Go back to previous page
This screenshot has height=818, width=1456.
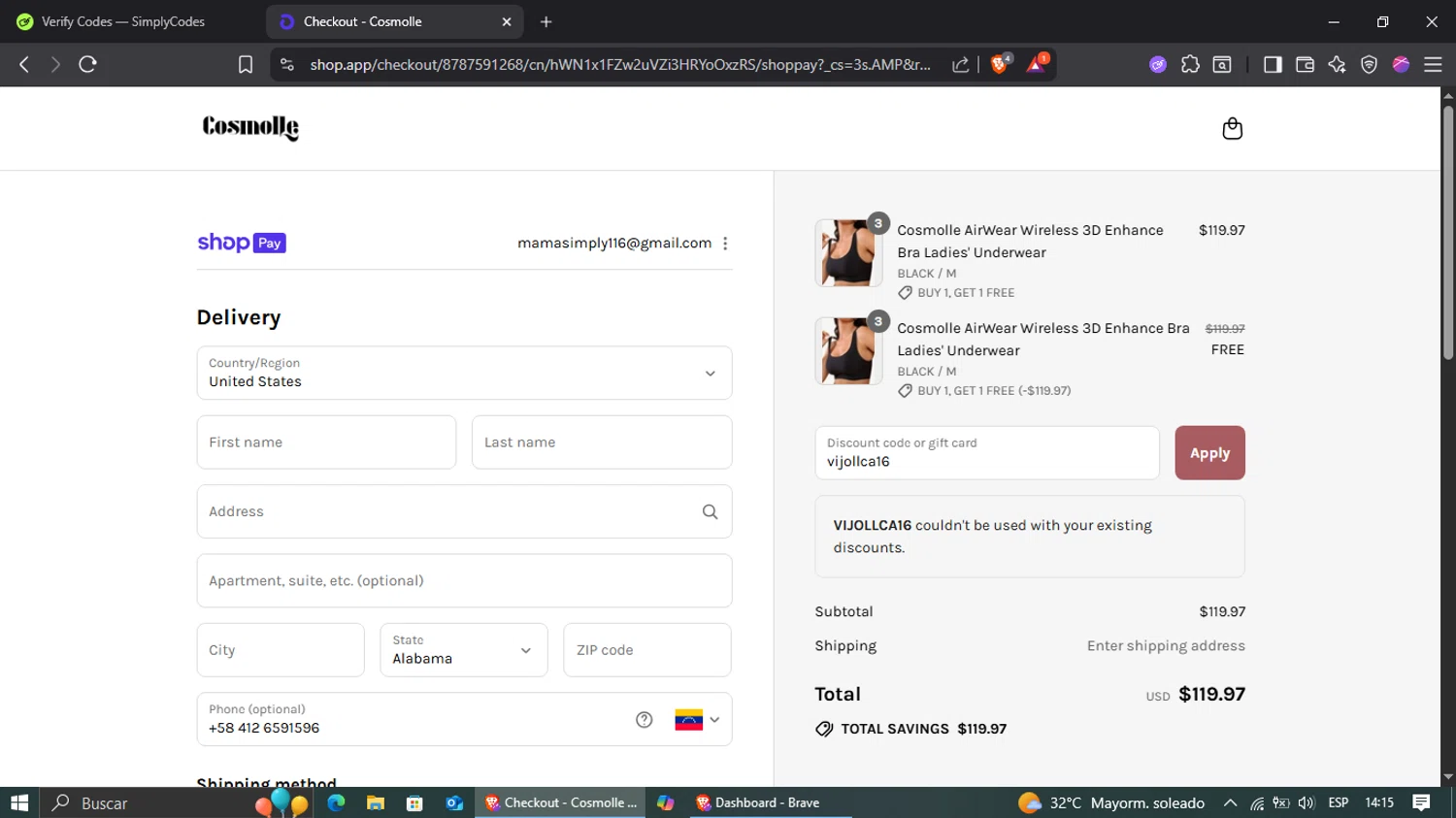pos(24,64)
